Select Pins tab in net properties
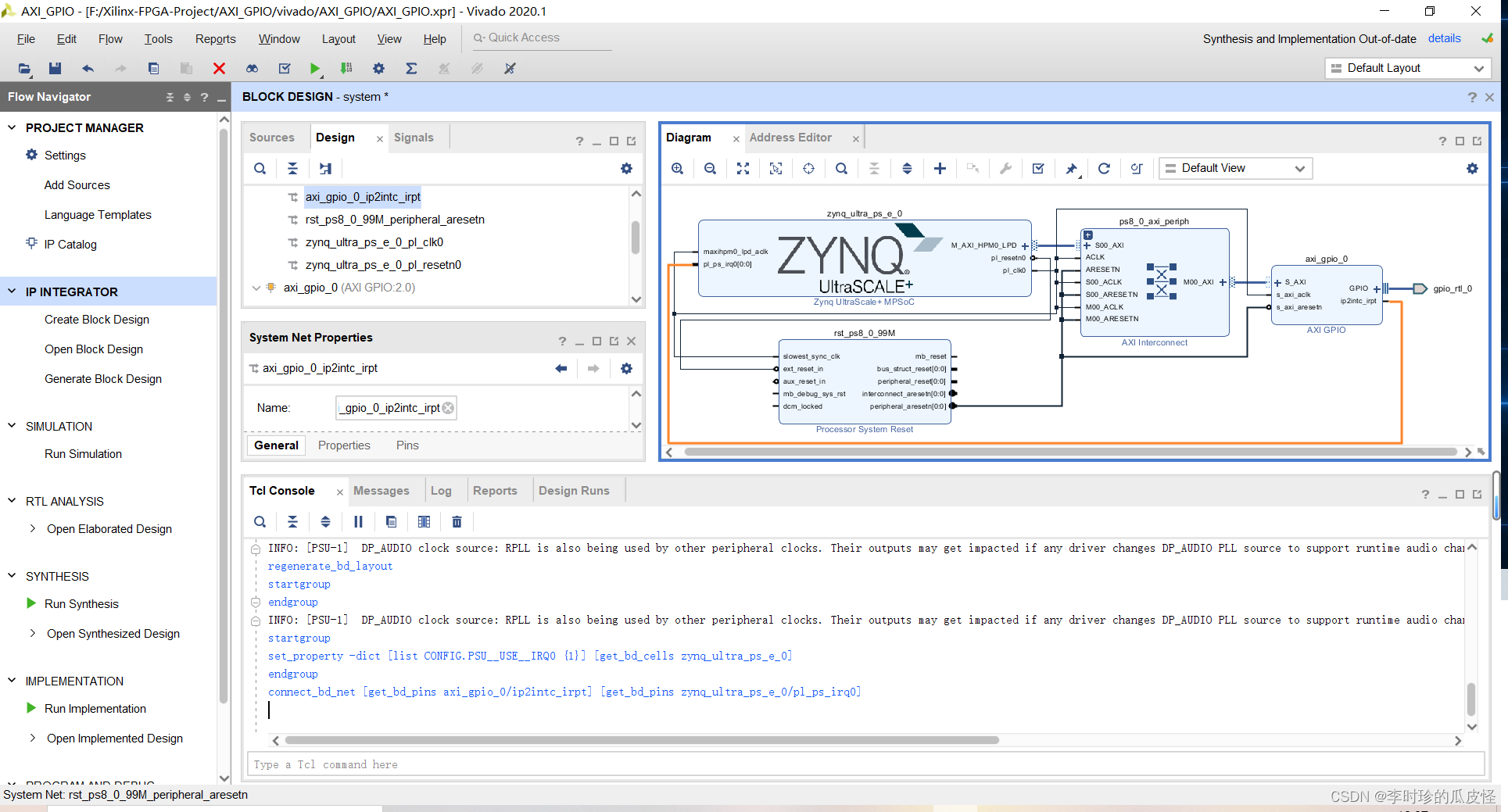Screen dimensions: 1508x812 coord(407,445)
